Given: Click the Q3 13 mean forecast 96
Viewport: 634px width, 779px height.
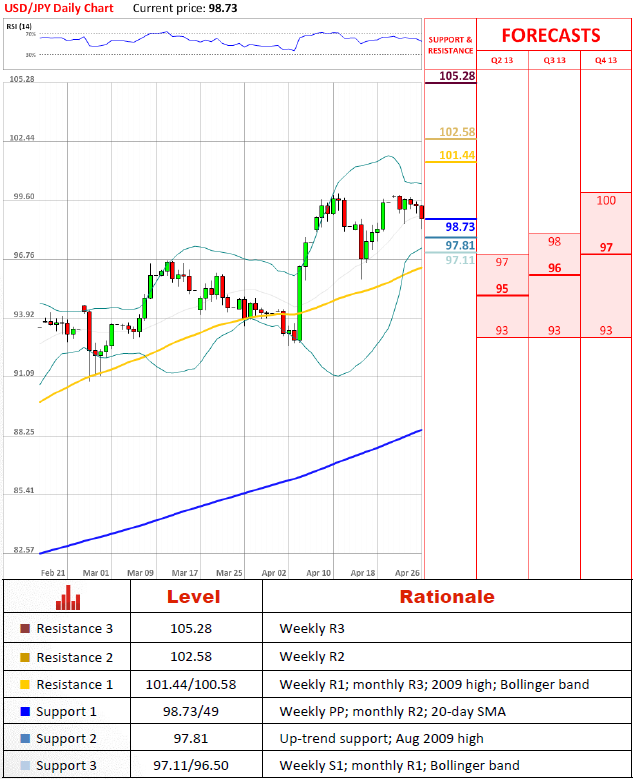Looking at the screenshot, I should pyautogui.click(x=555, y=268).
